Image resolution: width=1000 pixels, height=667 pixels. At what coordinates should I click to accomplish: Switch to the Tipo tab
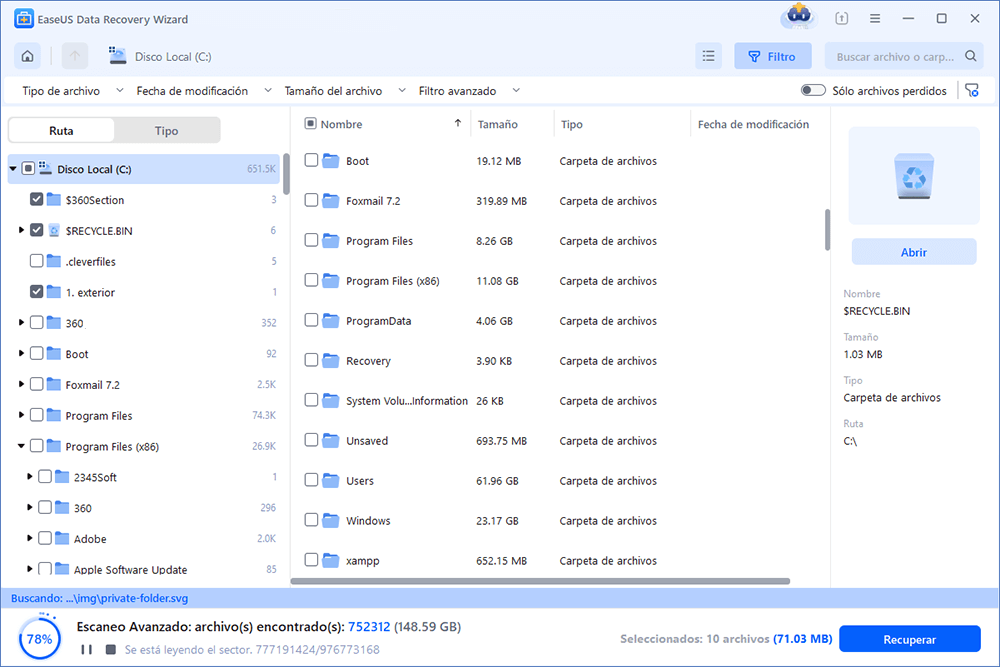pyautogui.click(x=166, y=130)
